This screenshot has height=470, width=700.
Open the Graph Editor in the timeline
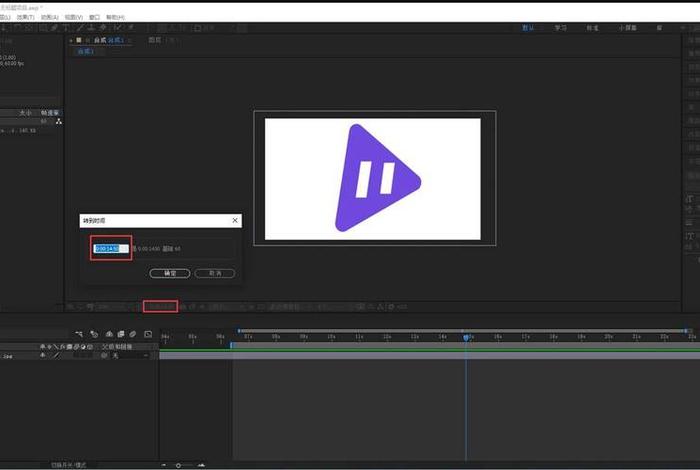coord(148,334)
